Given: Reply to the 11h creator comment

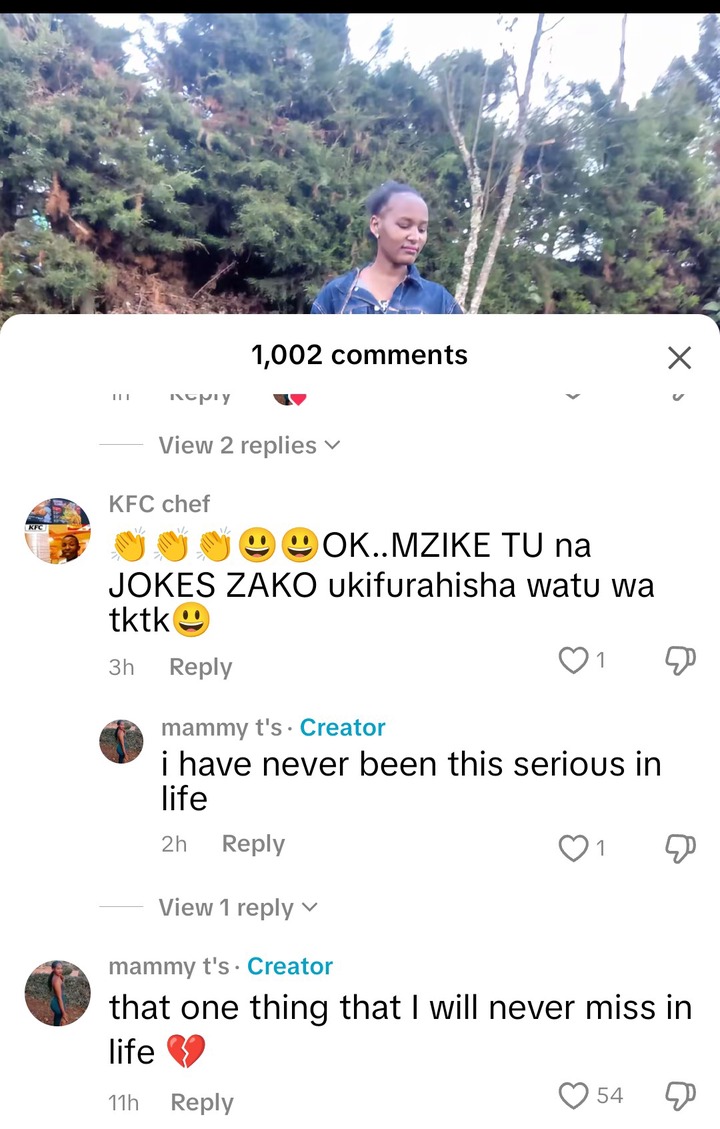Looking at the screenshot, I should (202, 1102).
